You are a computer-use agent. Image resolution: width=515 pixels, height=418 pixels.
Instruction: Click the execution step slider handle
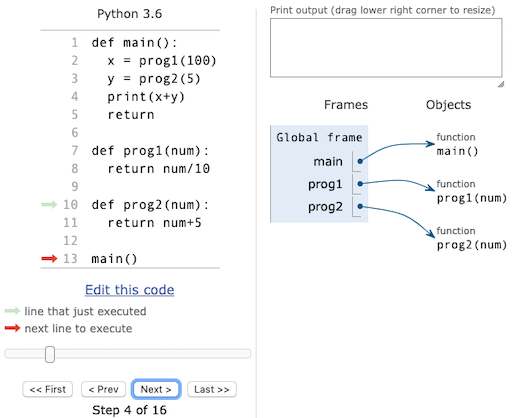[50, 354]
